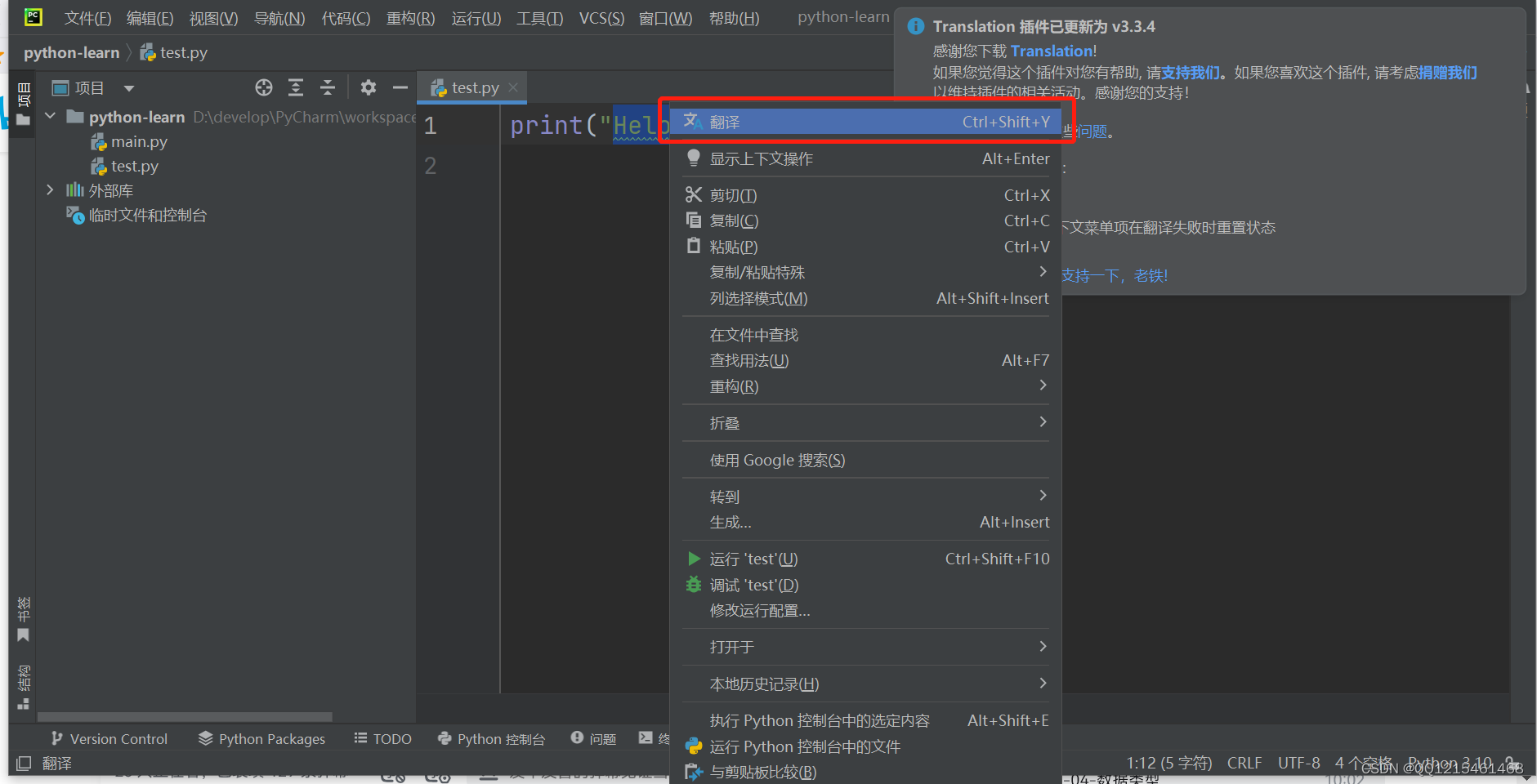
Task: Click the Copy icon in context menu
Action: [x=694, y=220]
